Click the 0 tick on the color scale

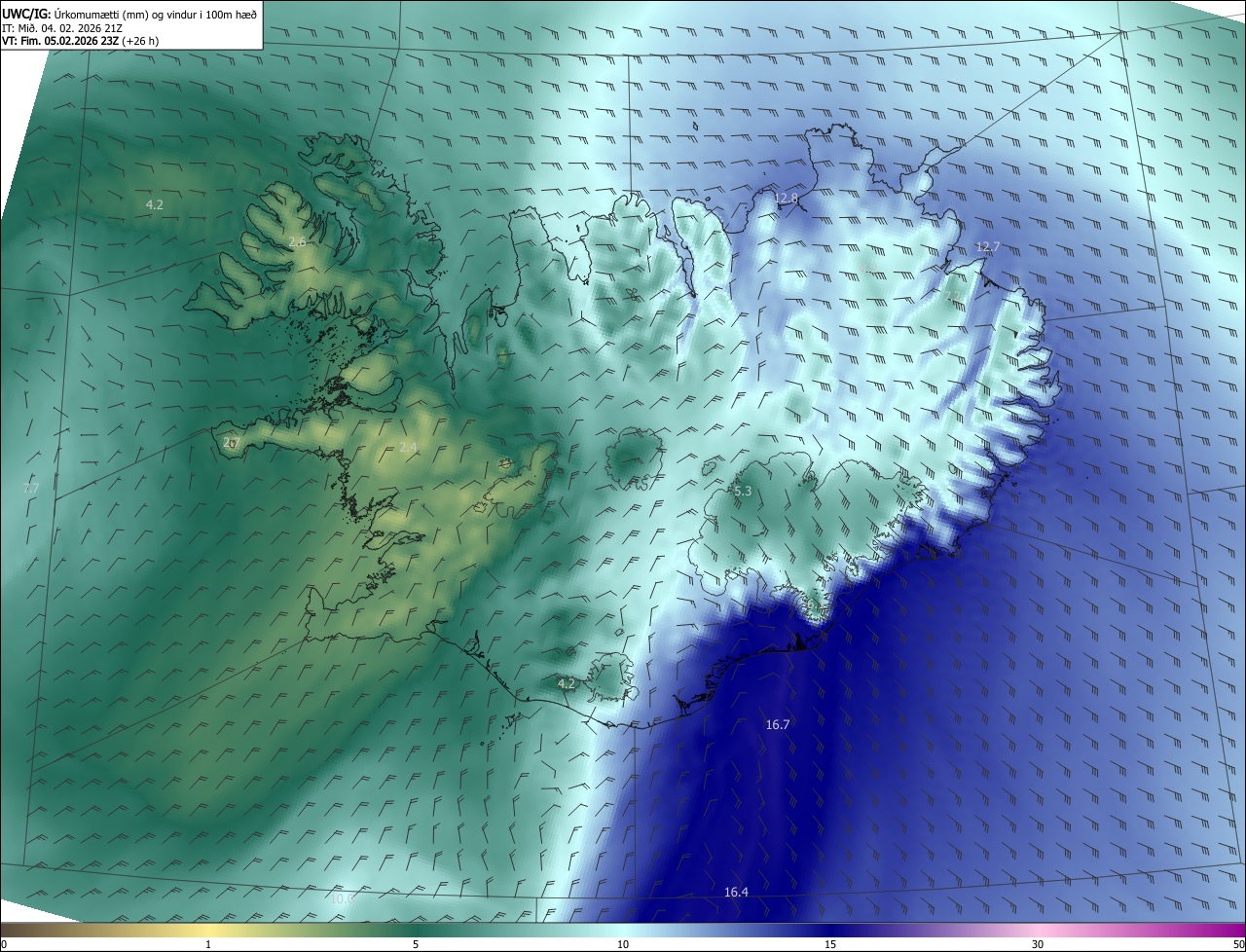pos(4,944)
